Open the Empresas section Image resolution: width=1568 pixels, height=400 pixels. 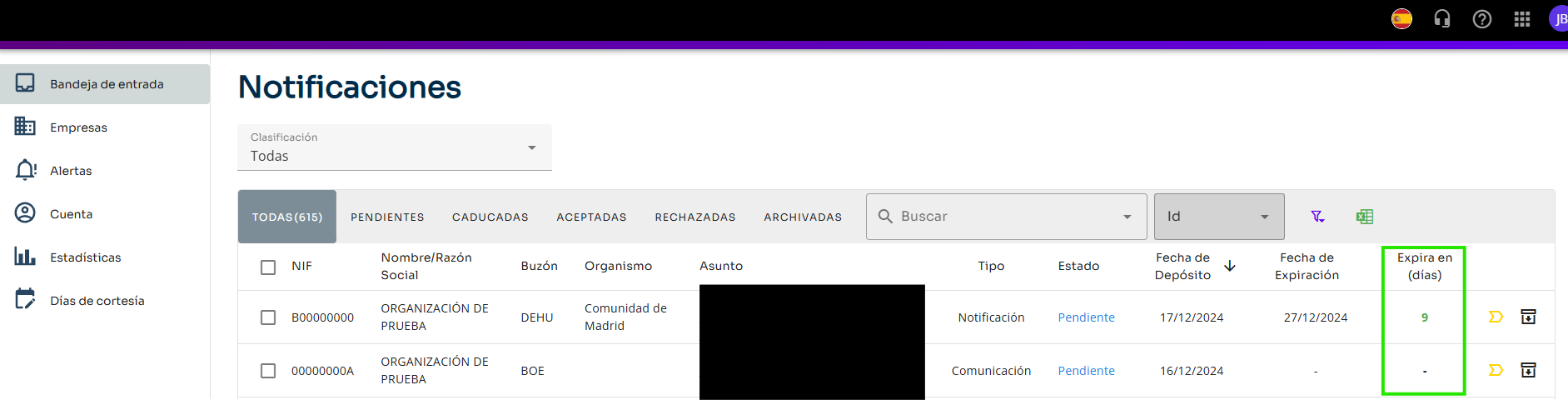click(105, 127)
